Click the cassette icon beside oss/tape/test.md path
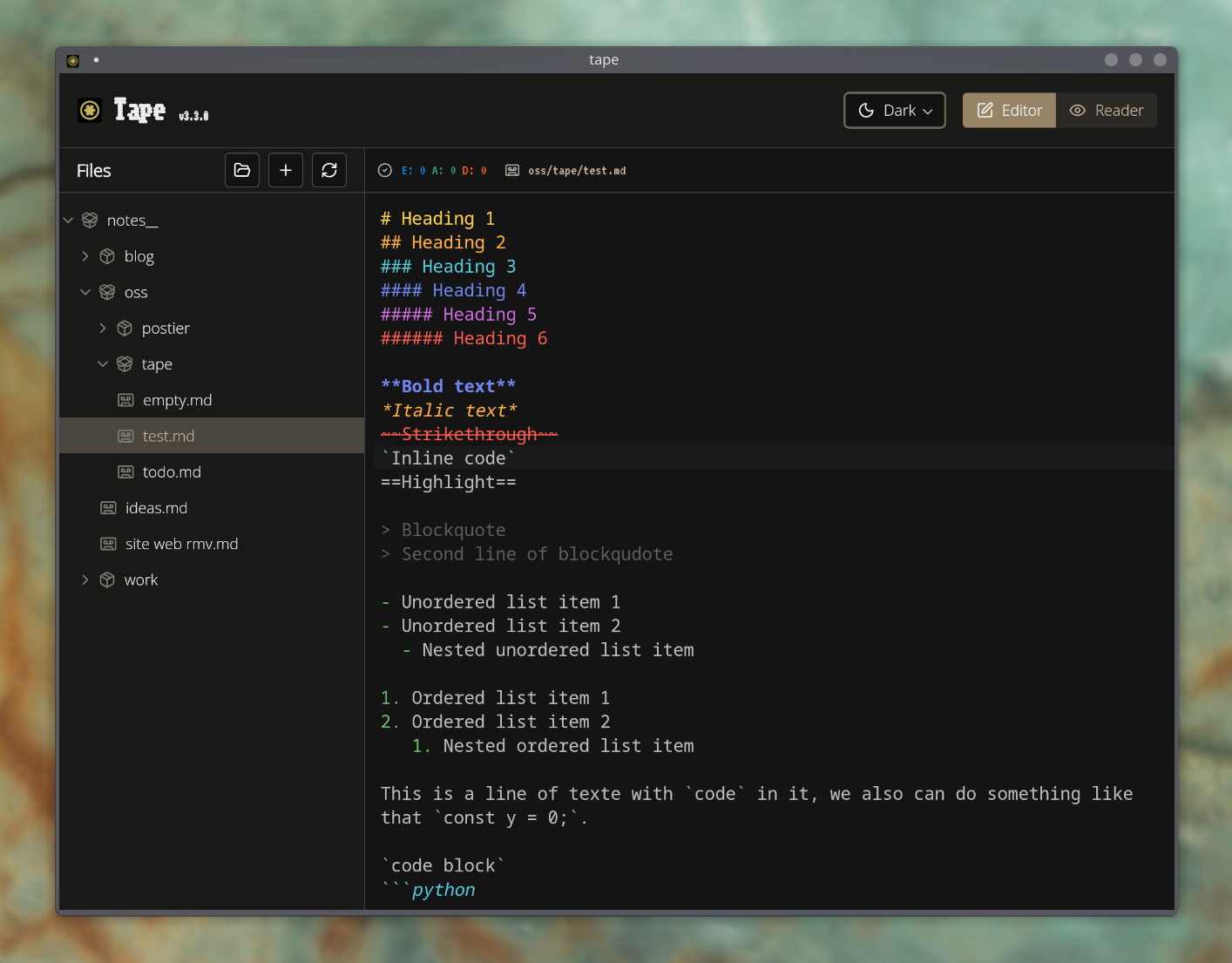 (512, 171)
